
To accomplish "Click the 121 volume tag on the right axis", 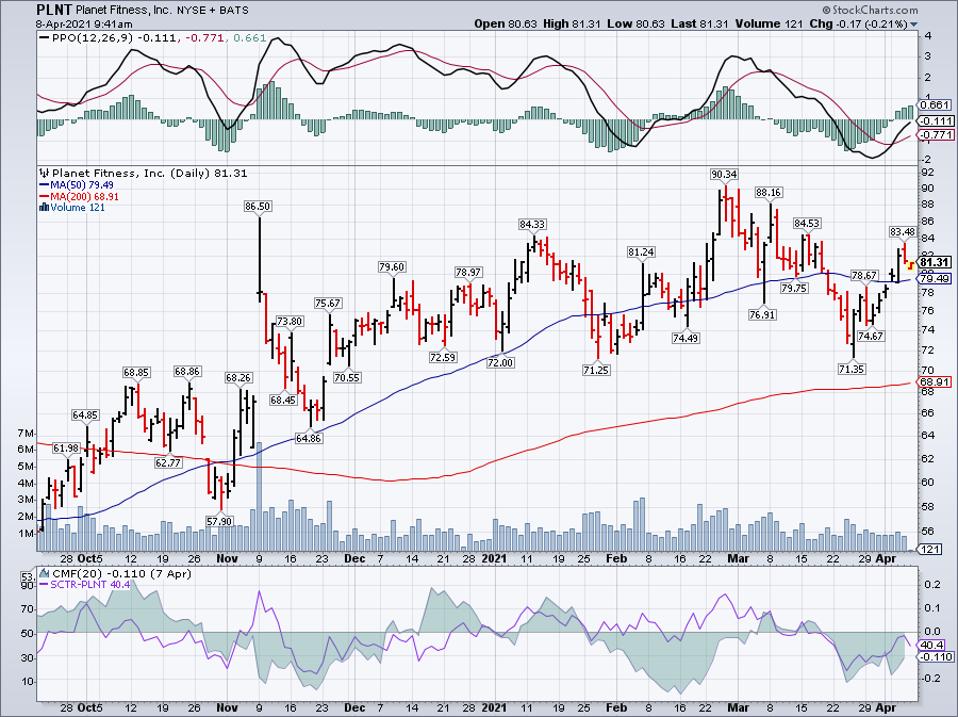I will click(929, 550).
